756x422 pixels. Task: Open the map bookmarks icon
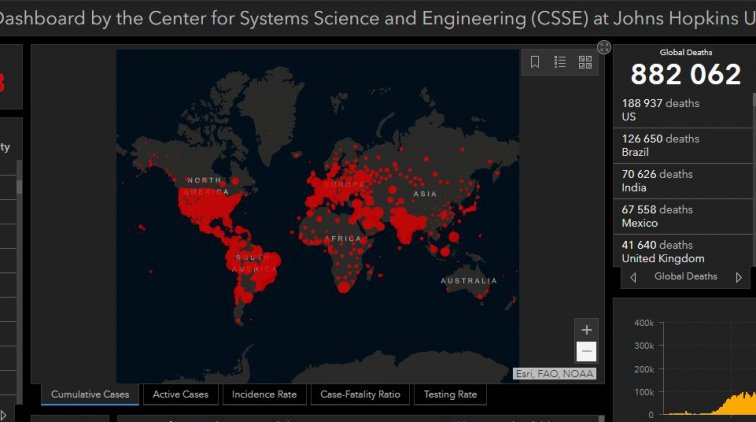pyautogui.click(x=535, y=62)
